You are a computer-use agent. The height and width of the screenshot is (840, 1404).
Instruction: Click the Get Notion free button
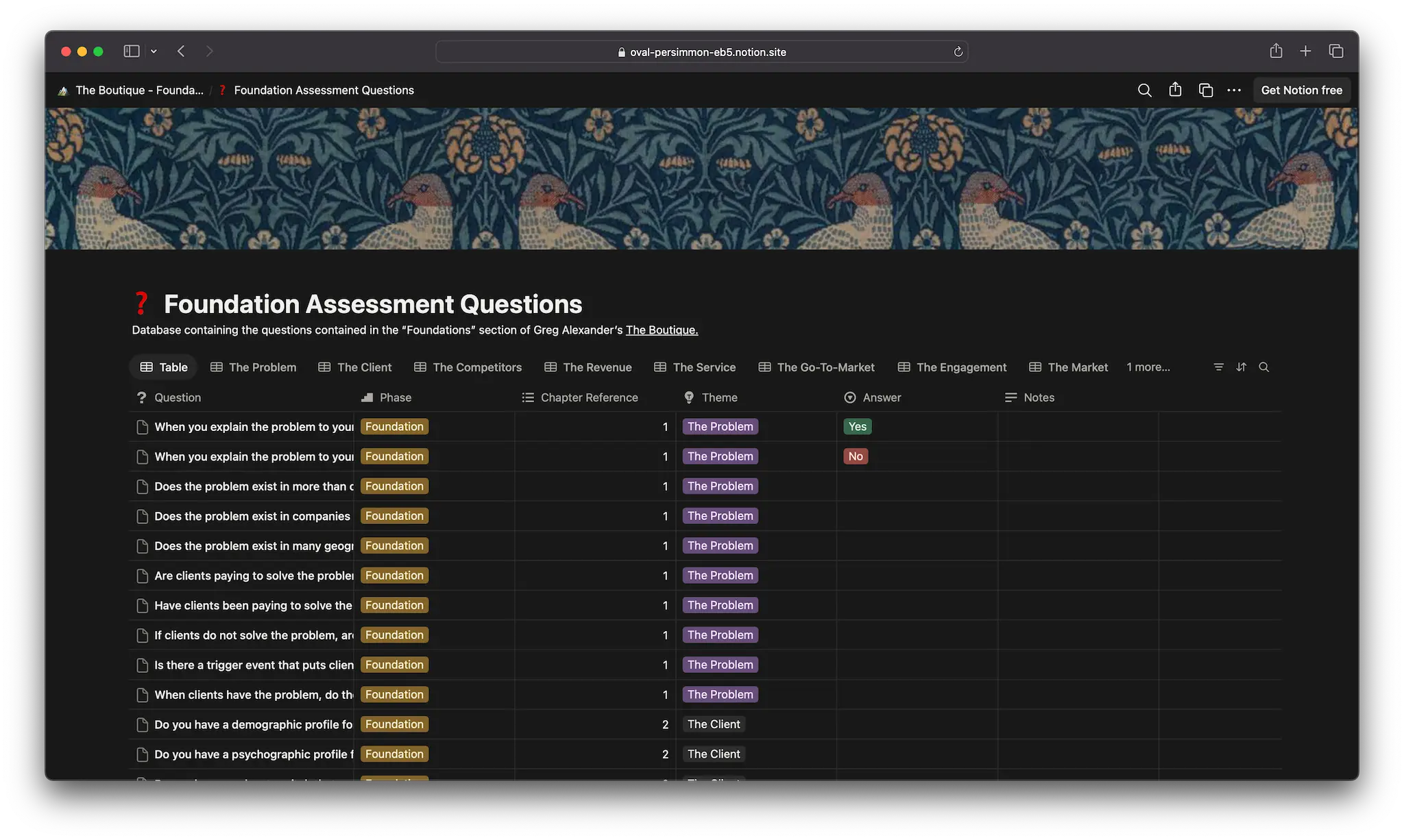1302,90
